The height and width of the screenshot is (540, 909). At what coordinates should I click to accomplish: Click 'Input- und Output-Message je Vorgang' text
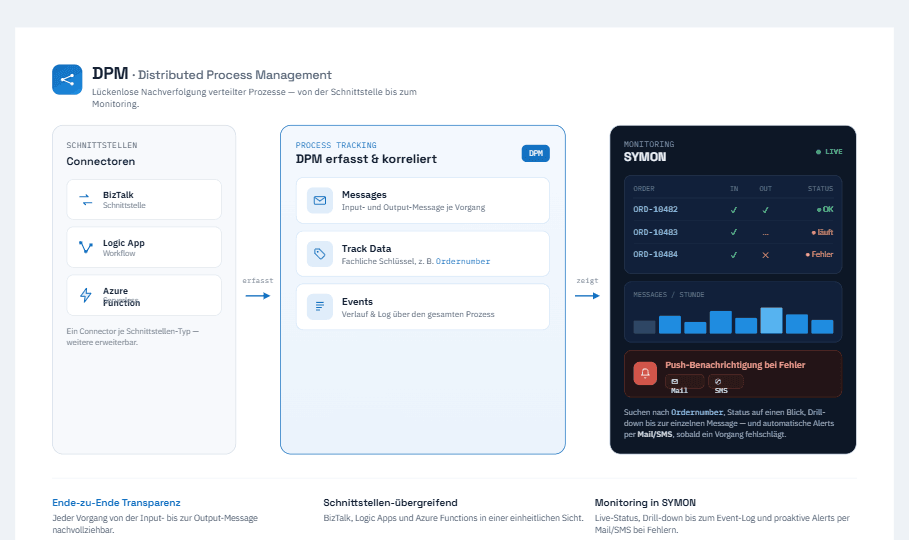click(413, 208)
